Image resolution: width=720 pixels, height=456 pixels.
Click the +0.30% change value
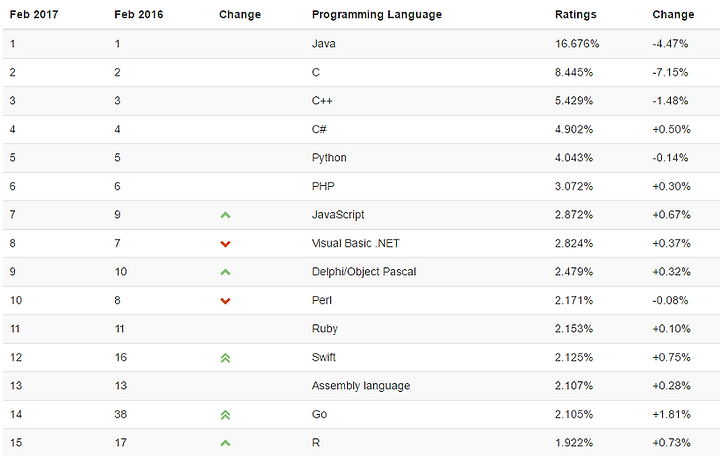coord(671,186)
